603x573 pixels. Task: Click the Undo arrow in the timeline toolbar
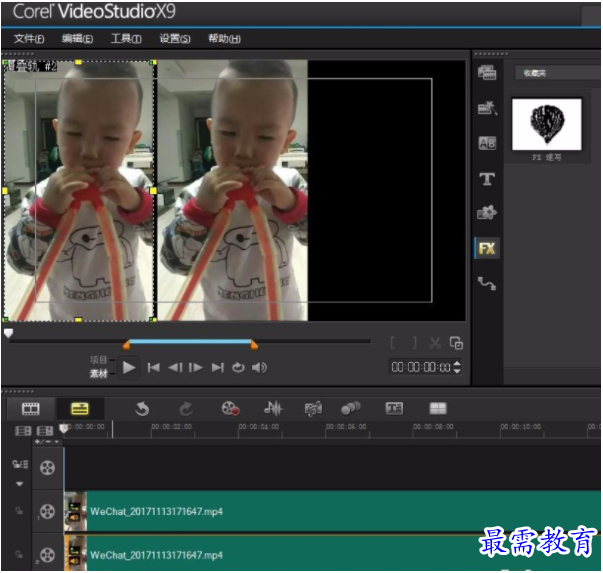[x=142, y=409]
